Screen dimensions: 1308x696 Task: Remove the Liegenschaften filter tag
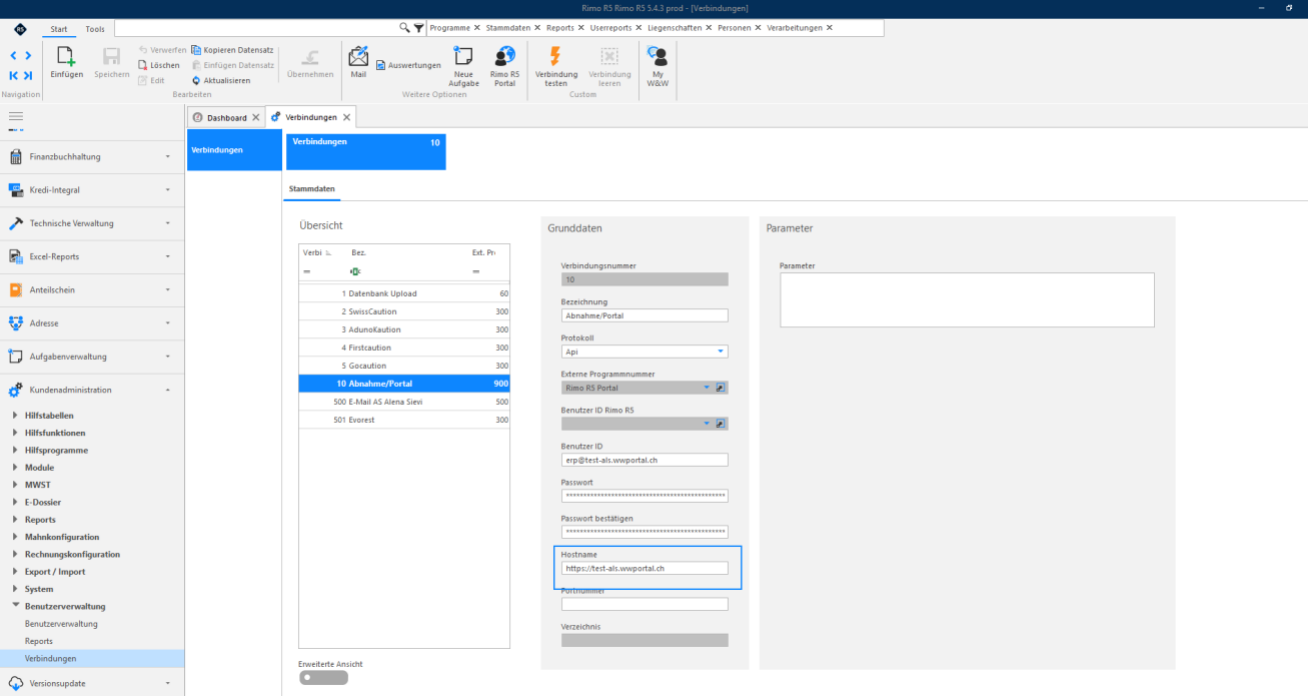coord(709,28)
